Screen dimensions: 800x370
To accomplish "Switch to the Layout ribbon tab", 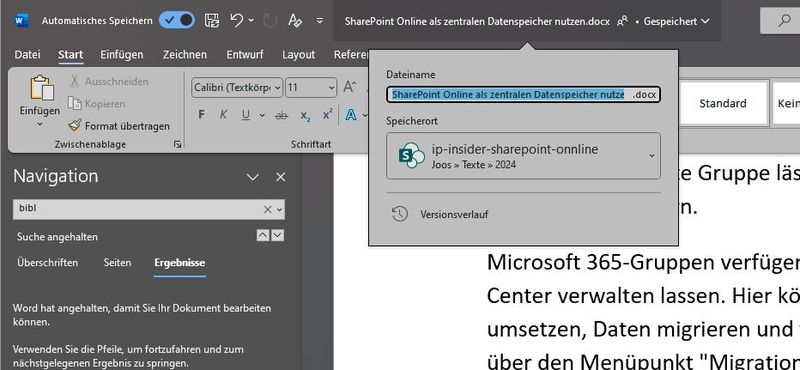I will pos(298,55).
